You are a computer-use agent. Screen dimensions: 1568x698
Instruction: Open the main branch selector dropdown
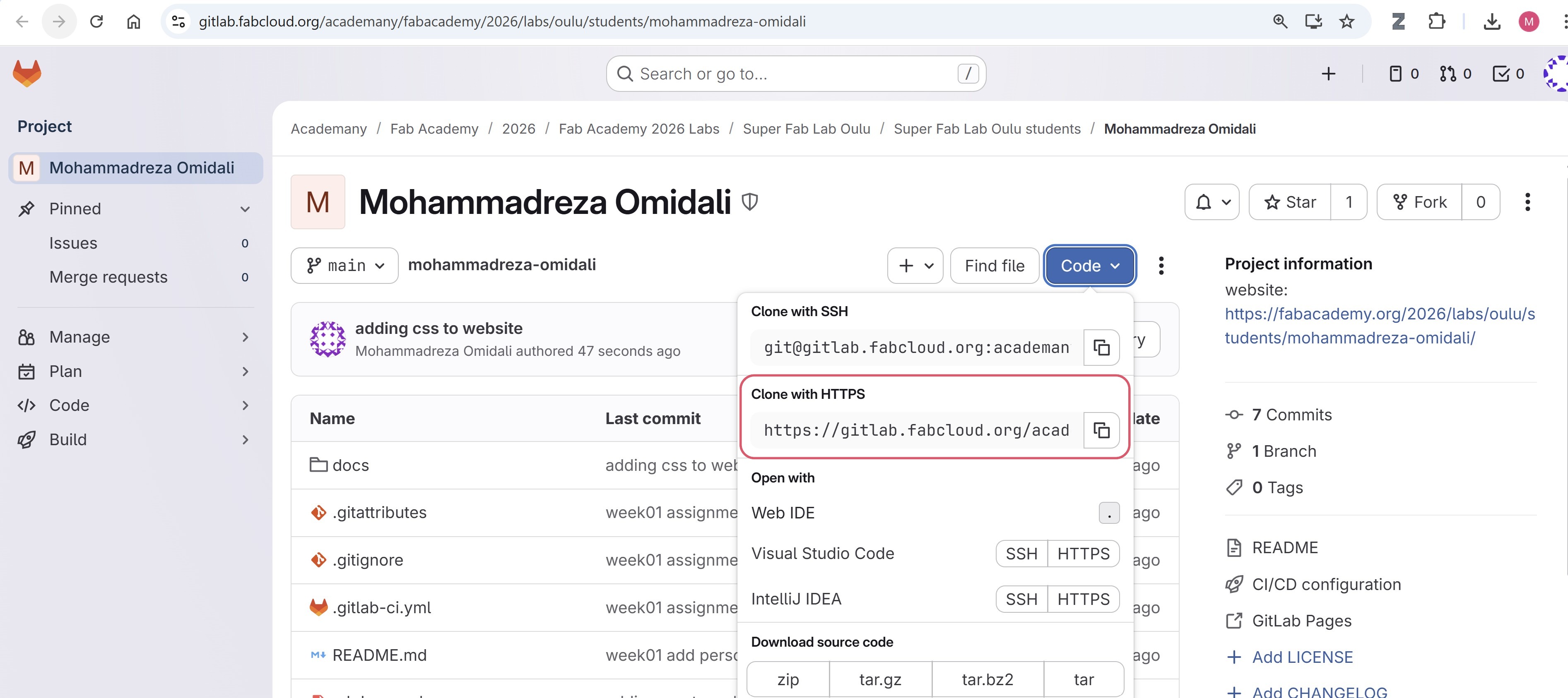point(344,266)
